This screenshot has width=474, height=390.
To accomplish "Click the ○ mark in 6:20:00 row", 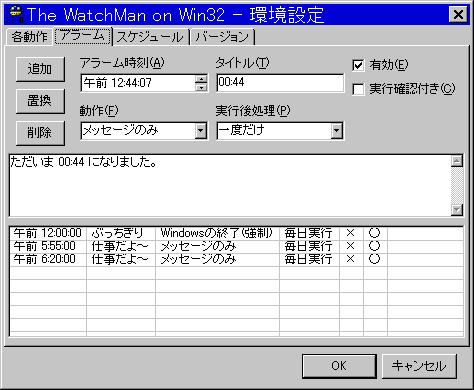I will tap(374, 259).
